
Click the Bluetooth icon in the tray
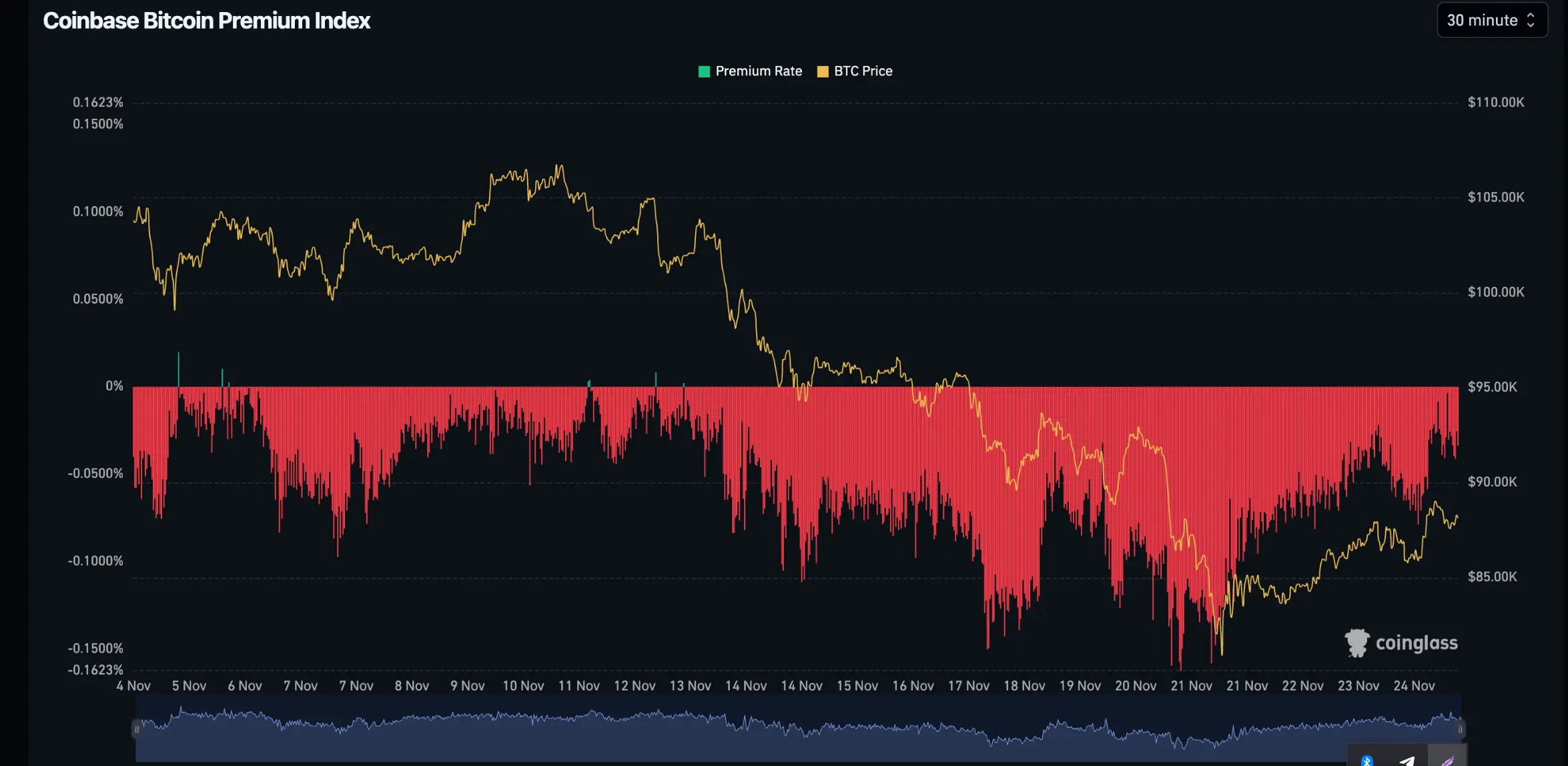point(1366,761)
